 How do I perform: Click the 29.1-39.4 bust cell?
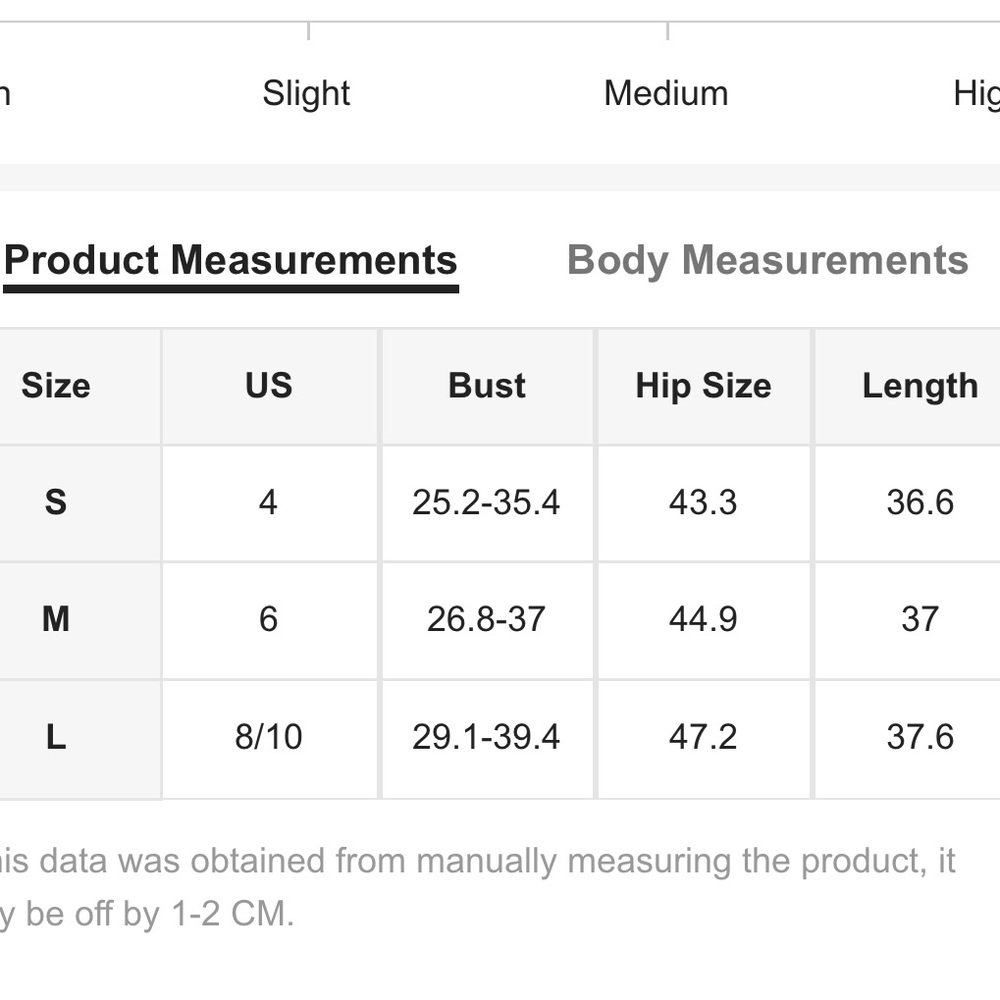tap(487, 737)
